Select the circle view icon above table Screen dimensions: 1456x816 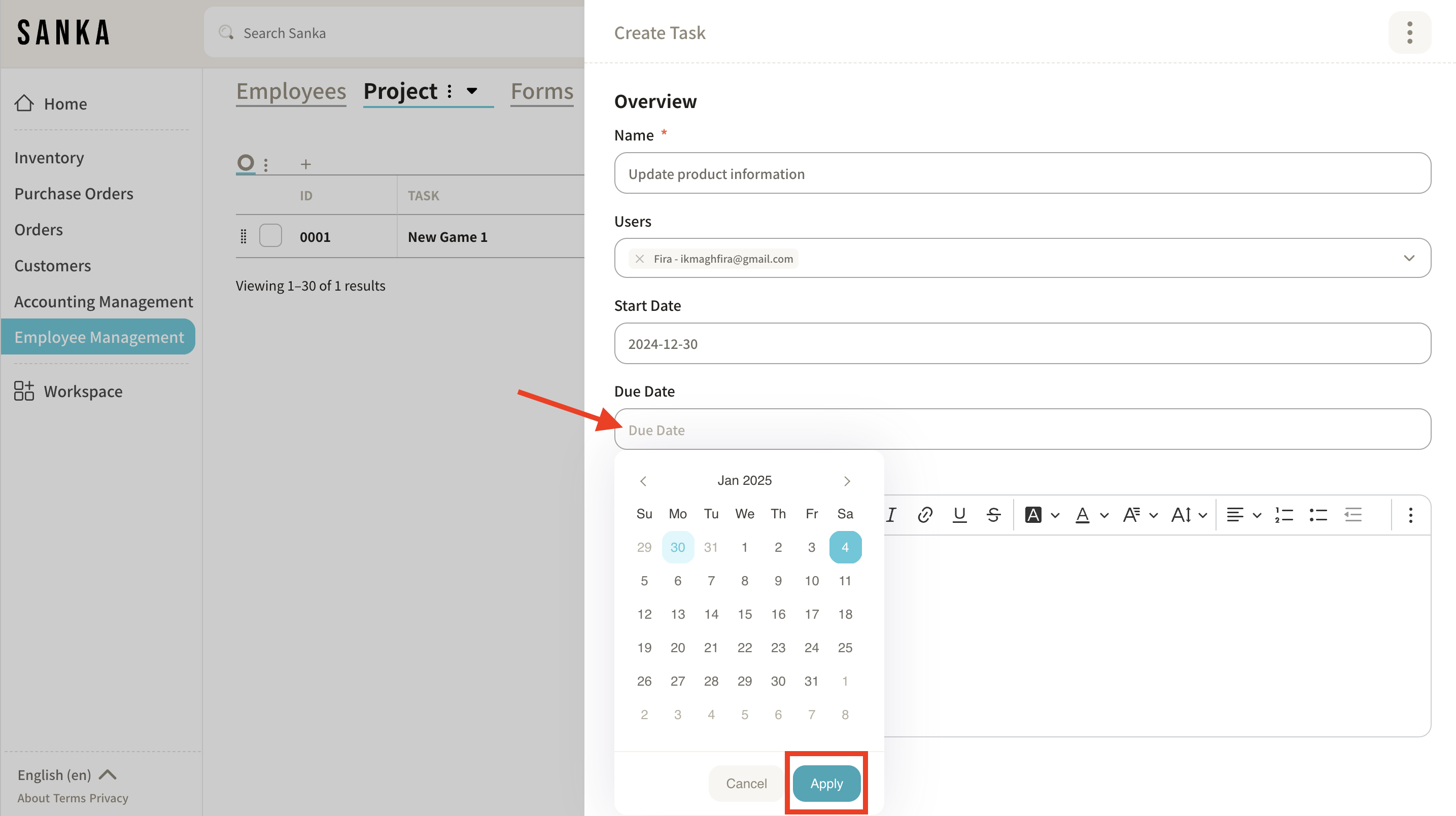pyautogui.click(x=246, y=163)
